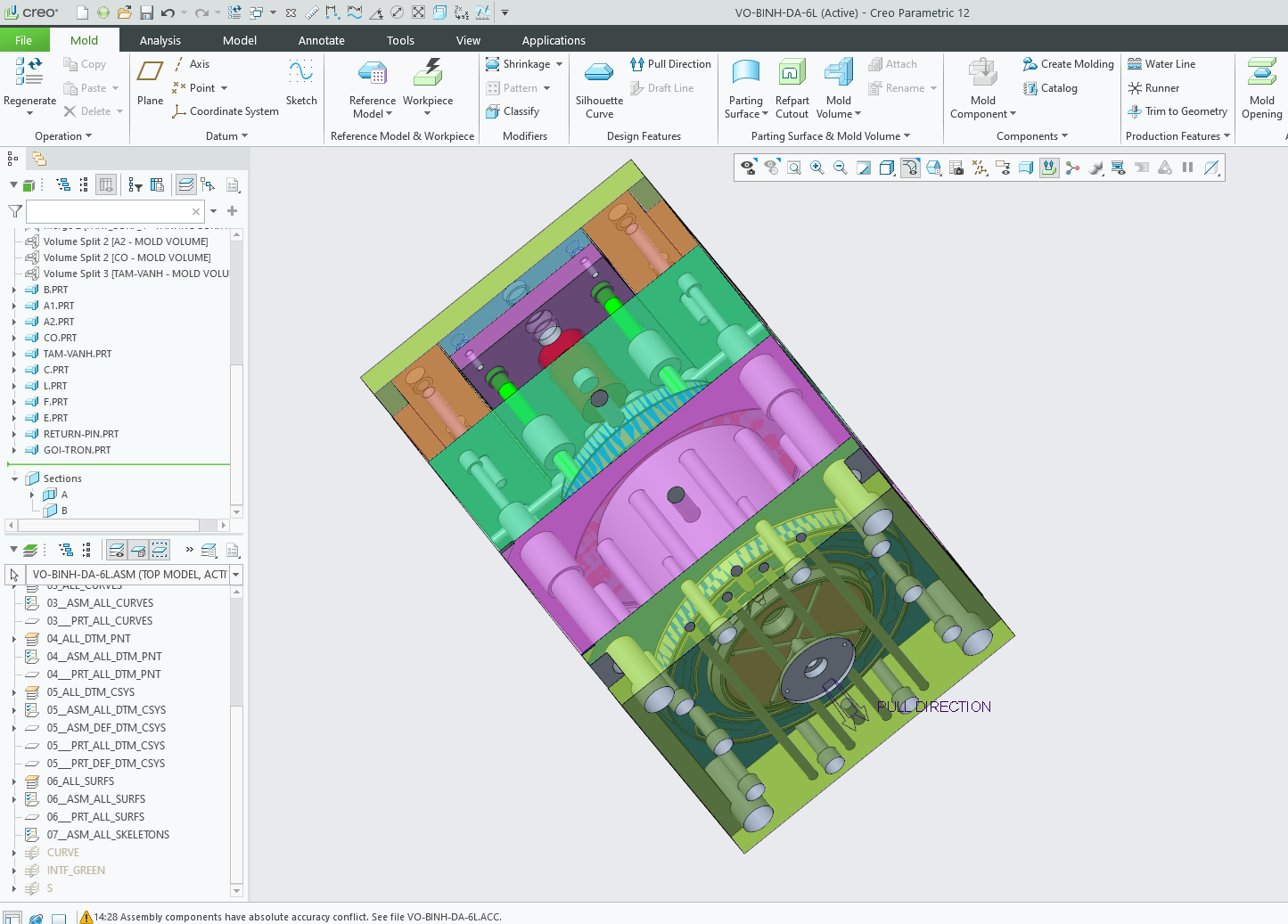Click the Water Line tool

point(1161,64)
